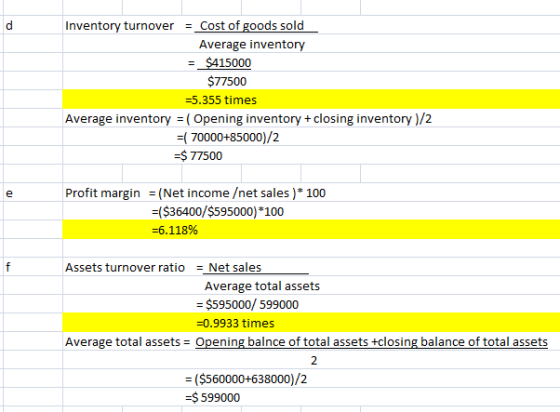
Task: Click 'Assets turnover ratio' label
Action: click(125, 267)
